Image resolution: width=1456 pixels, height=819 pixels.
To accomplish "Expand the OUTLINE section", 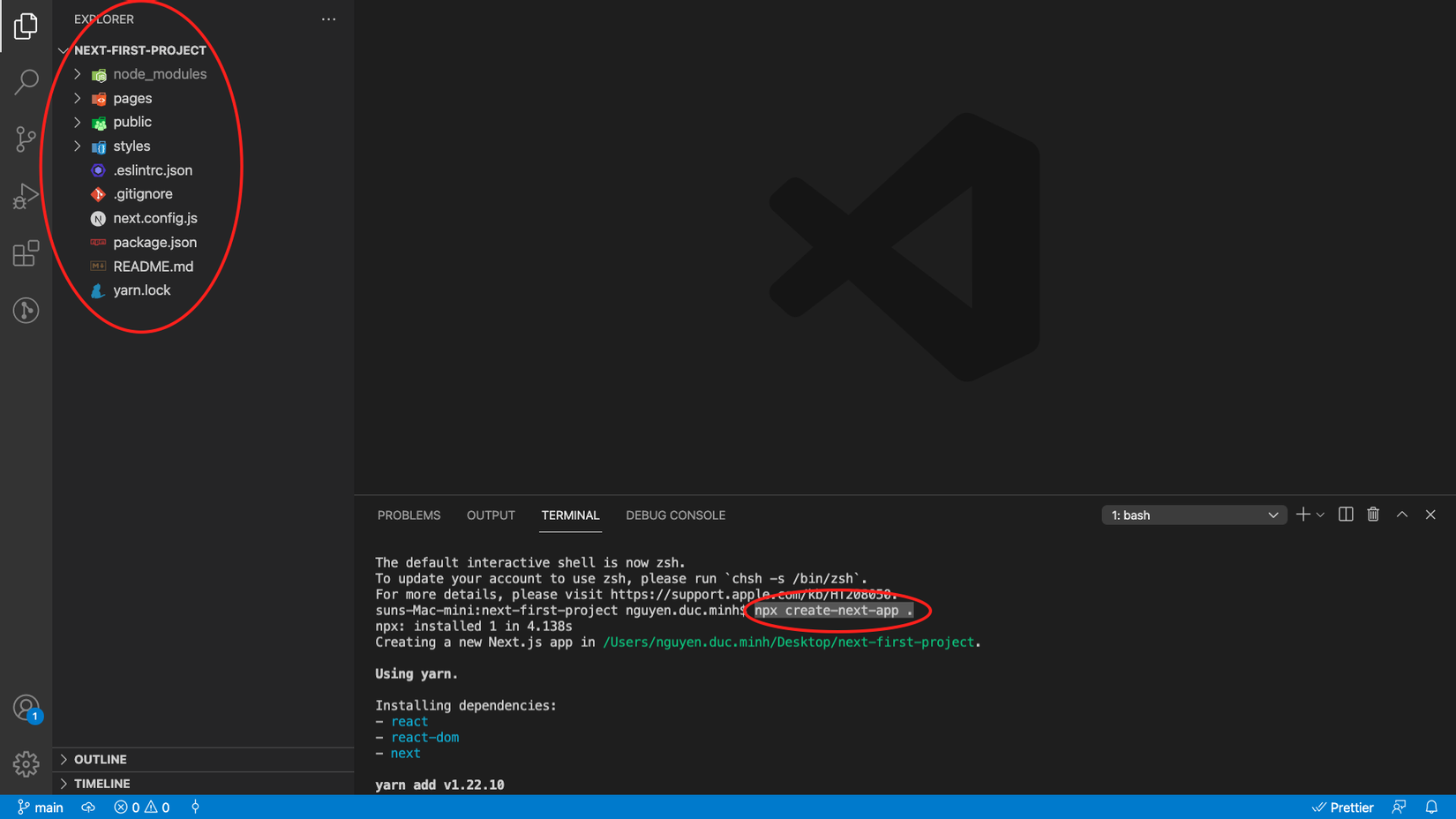I will tap(204, 759).
